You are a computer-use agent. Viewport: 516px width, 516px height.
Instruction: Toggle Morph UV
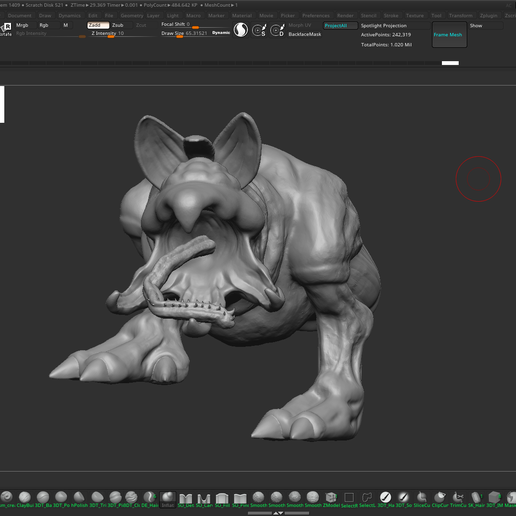(x=300, y=25)
